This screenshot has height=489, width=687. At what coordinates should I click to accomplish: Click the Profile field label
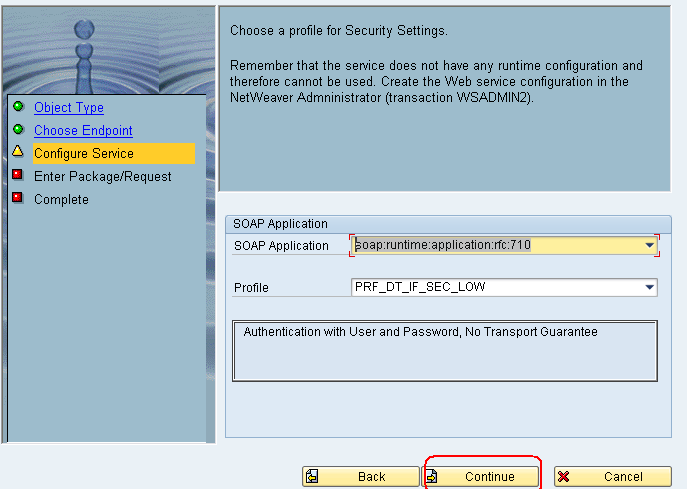[251, 287]
